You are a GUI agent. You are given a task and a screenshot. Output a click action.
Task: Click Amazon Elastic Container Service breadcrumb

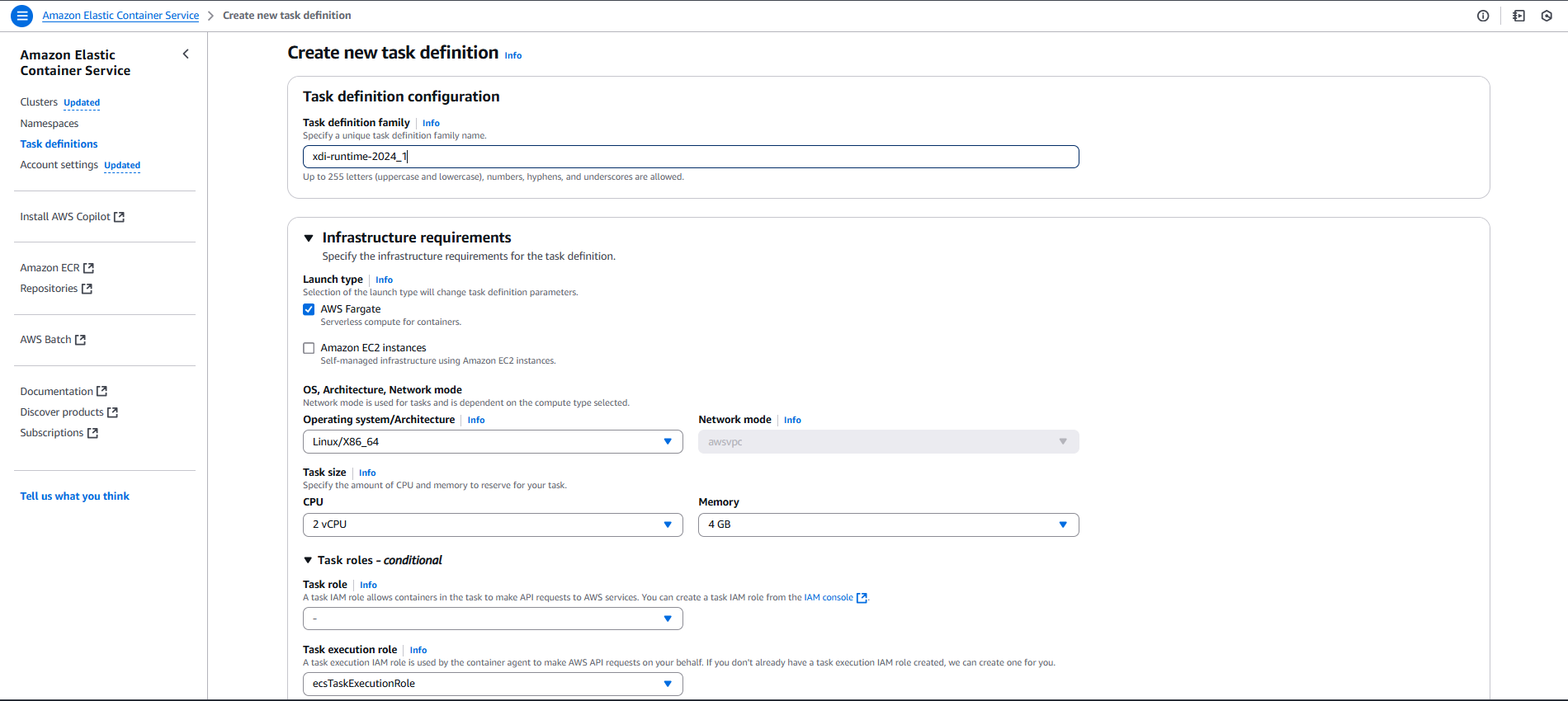[120, 16]
